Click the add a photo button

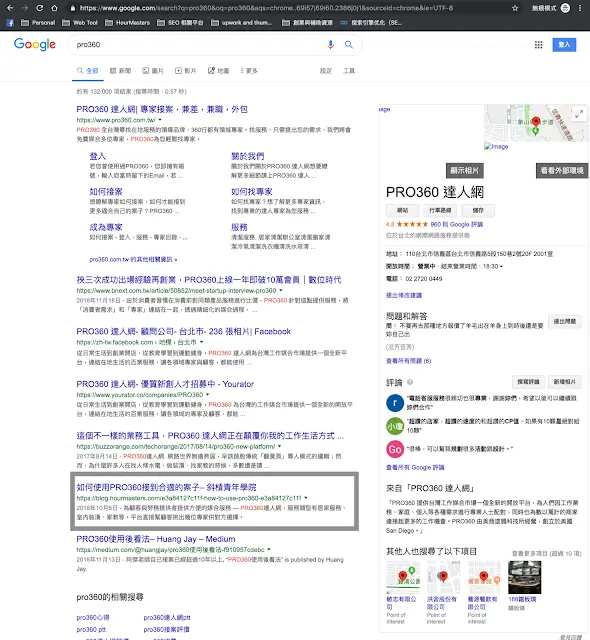[565, 382]
